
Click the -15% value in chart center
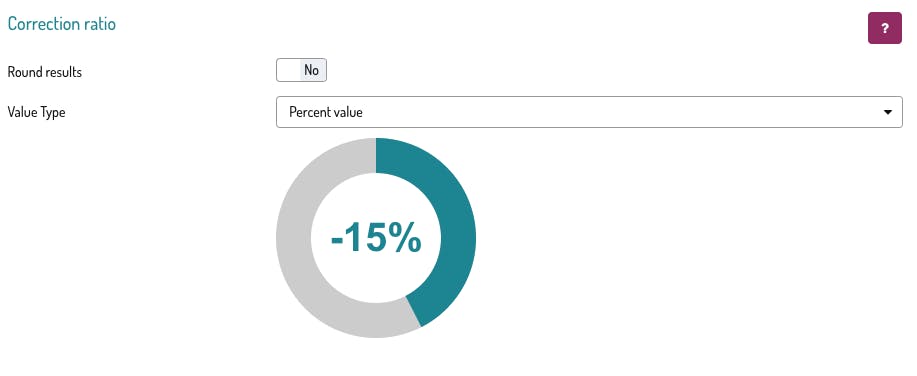pyautogui.click(x=376, y=239)
